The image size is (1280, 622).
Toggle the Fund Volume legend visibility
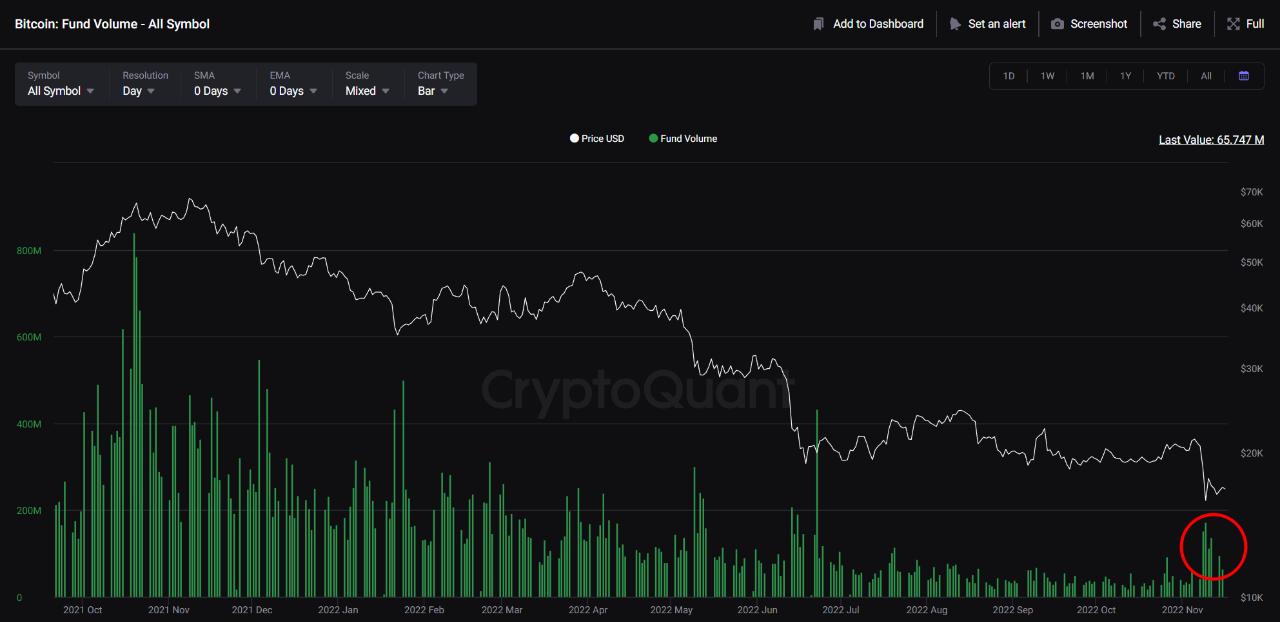click(x=683, y=138)
